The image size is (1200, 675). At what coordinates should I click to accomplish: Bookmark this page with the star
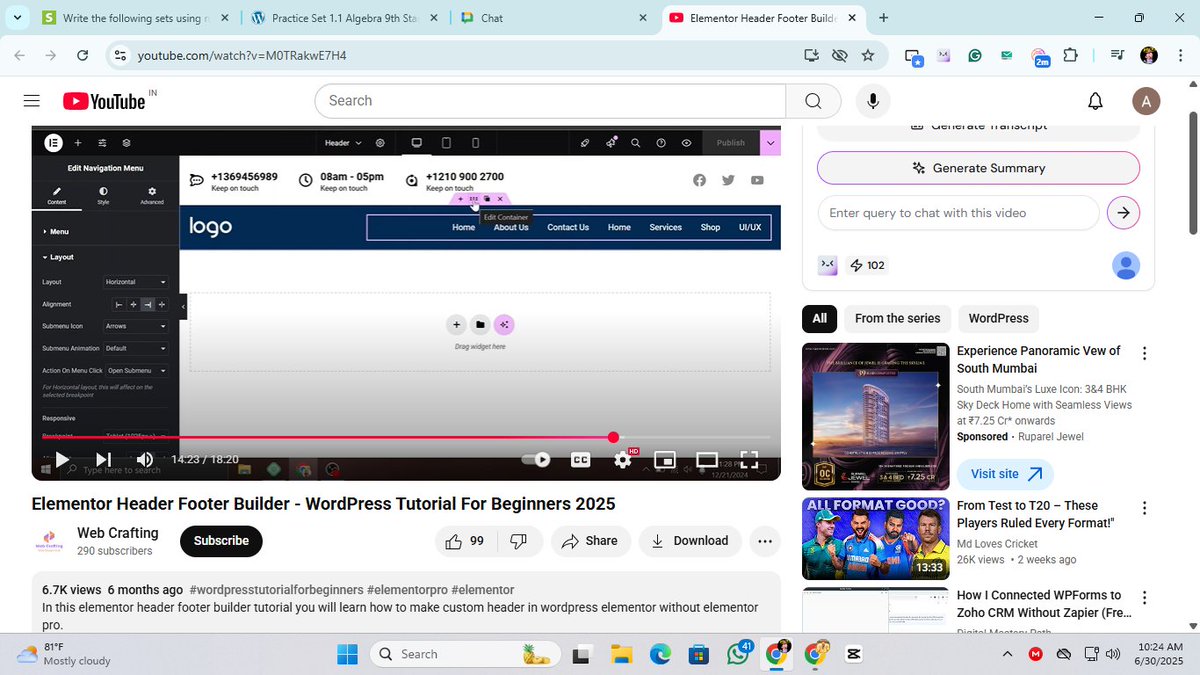point(867,56)
